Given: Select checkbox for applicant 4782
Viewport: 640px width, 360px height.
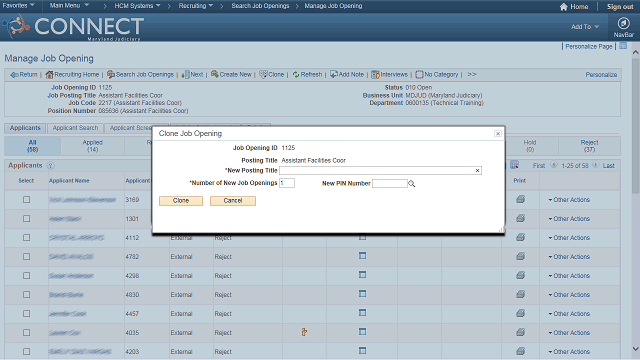Looking at the screenshot, I should [x=27, y=257].
